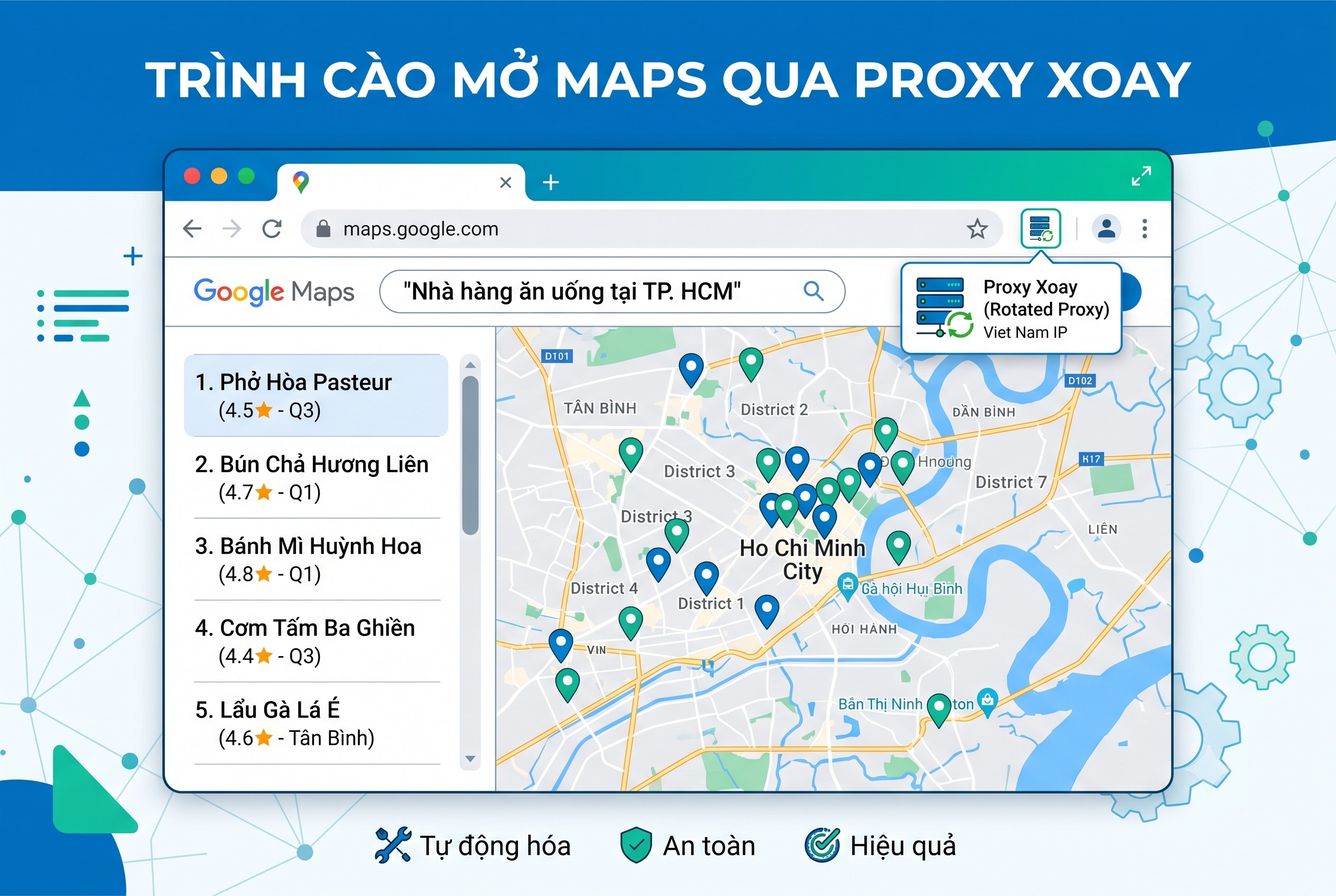Click the server icon in proxy popup
The width and height of the screenshot is (1336, 896).
coord(944,307)
